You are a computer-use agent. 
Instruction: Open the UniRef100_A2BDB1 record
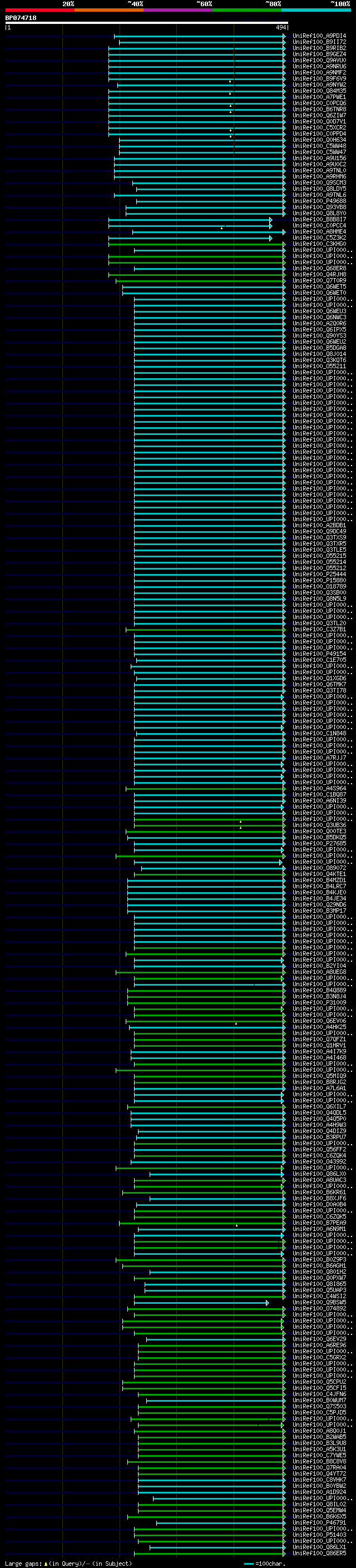[x=319, y=525]
